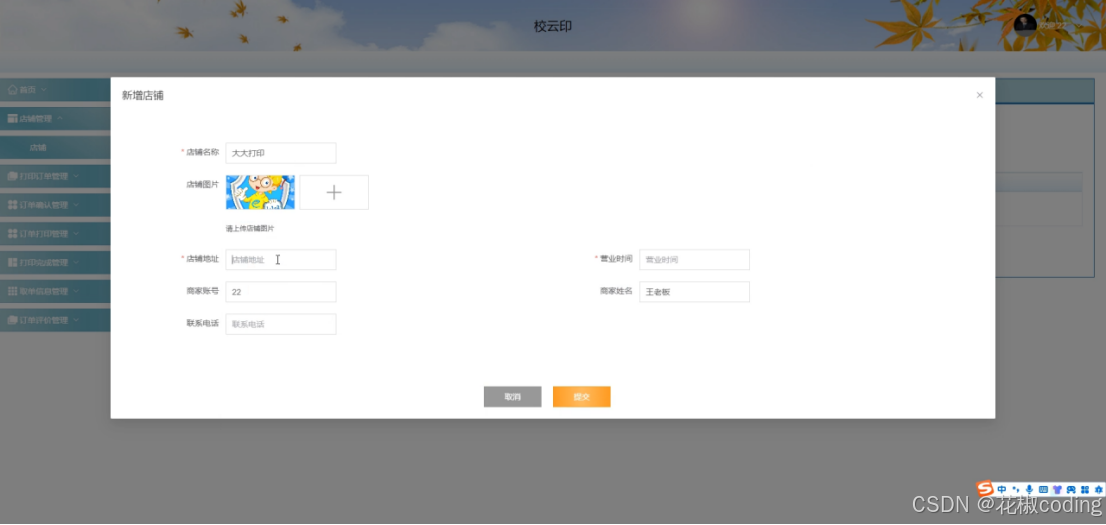Click the 订单确认管理 grid icon
The height and width of the screenshot is (525, 1106).
[12, 205]
